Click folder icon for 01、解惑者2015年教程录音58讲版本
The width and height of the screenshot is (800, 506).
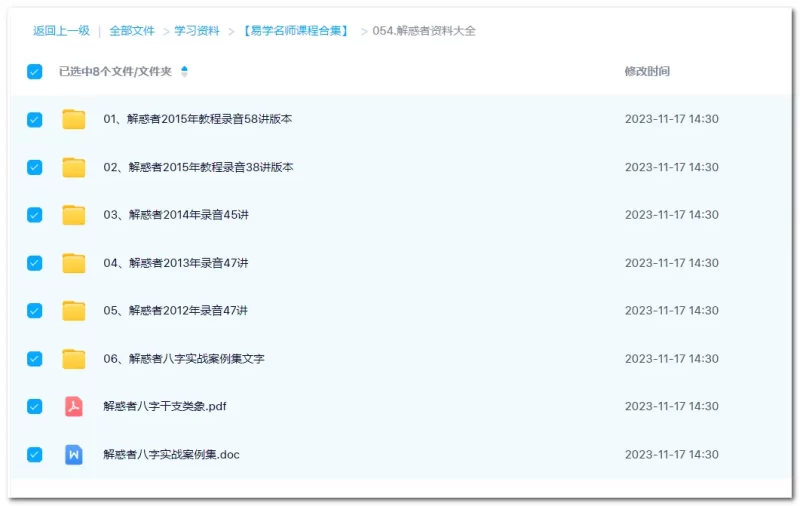73,119
